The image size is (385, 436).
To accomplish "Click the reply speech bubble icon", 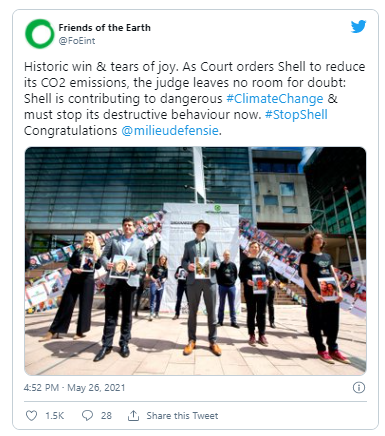I will [87, 415].
